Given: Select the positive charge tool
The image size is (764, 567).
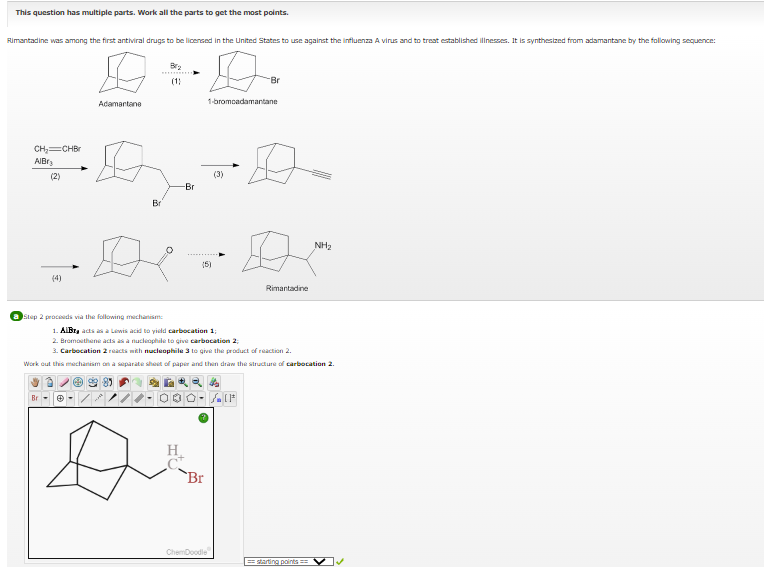Looking at the screenshot, I should click(x=60, y=398).
